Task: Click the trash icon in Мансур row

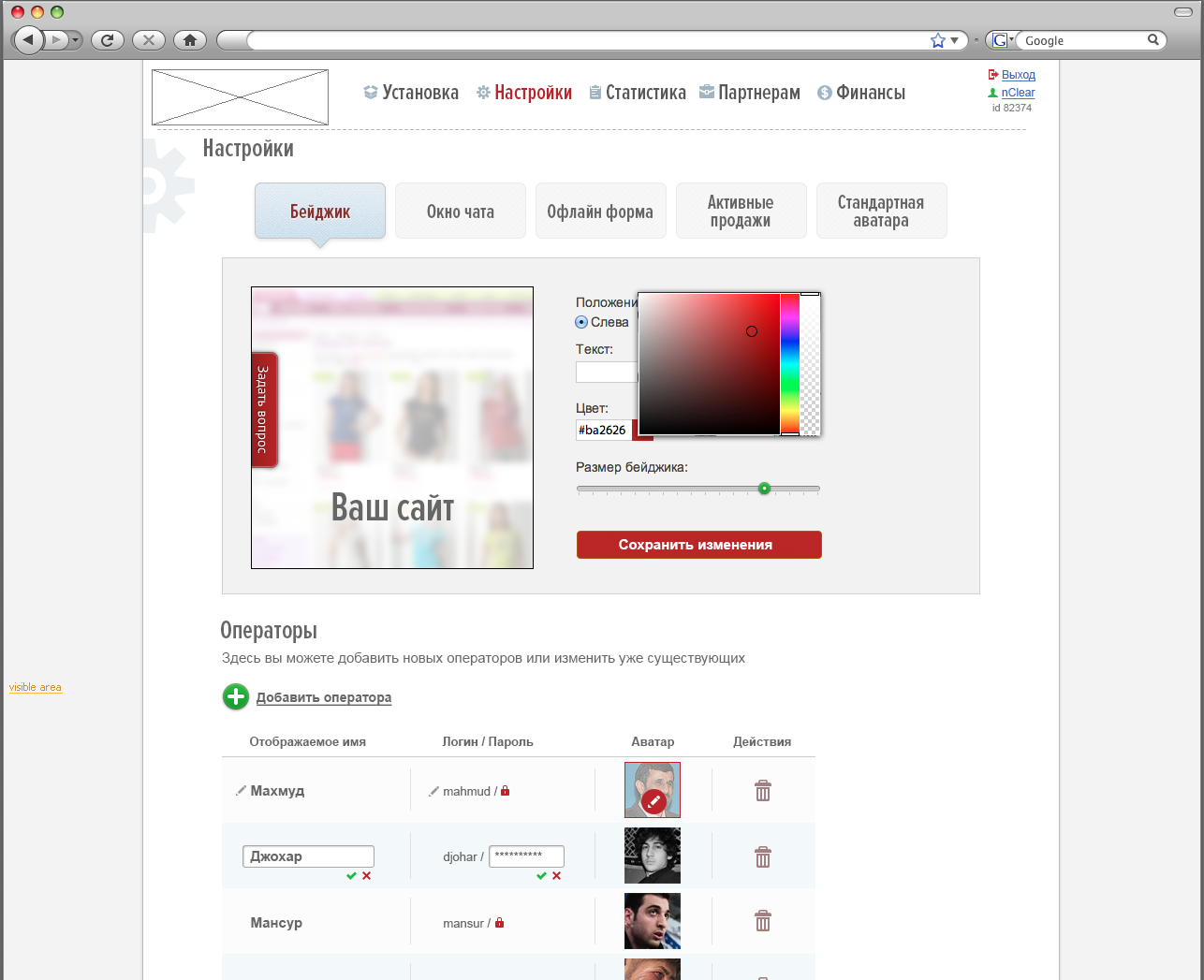Action: 763,922
